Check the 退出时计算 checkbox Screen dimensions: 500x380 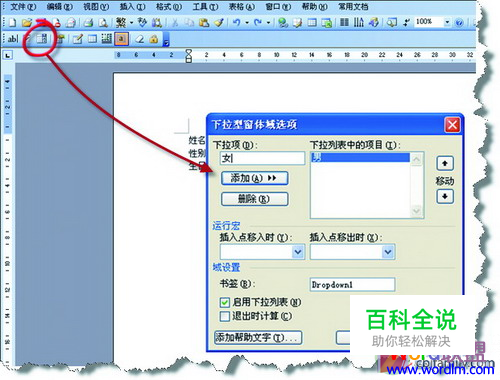pyautogui.click(x=225, y=316)
